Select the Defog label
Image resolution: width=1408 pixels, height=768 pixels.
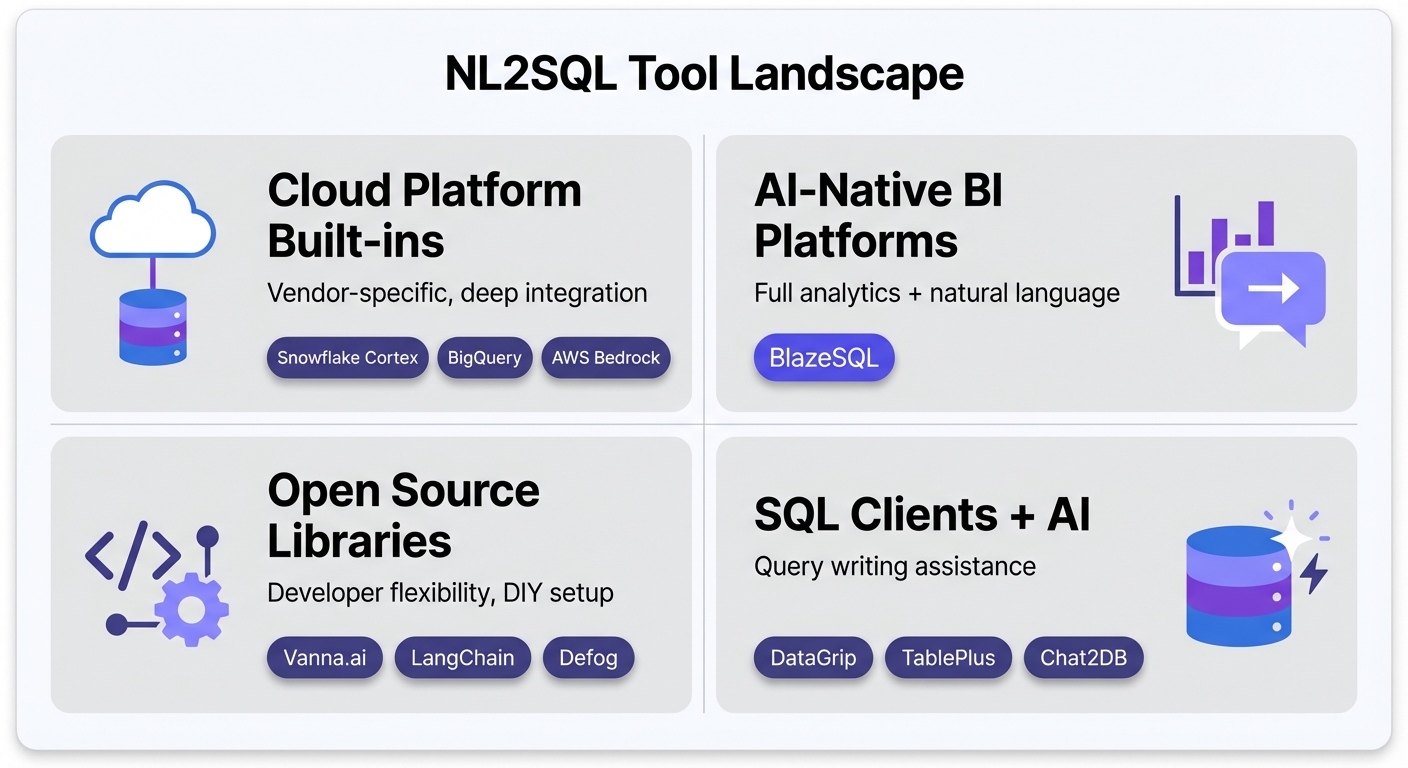[x=588, y=657]
